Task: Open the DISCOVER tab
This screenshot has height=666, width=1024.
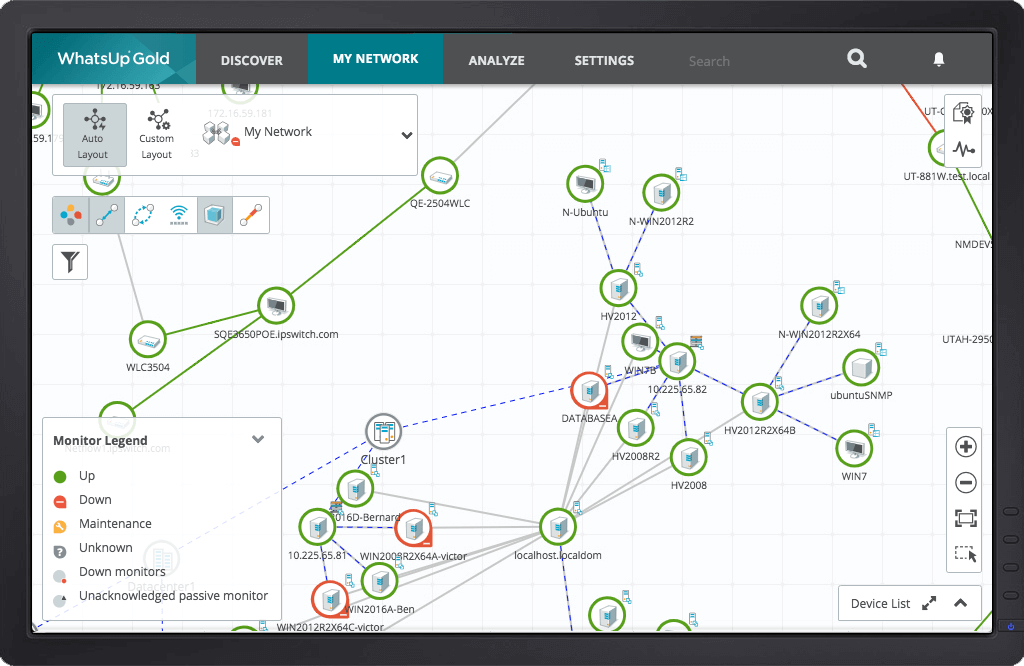Action: pos(251,60)
